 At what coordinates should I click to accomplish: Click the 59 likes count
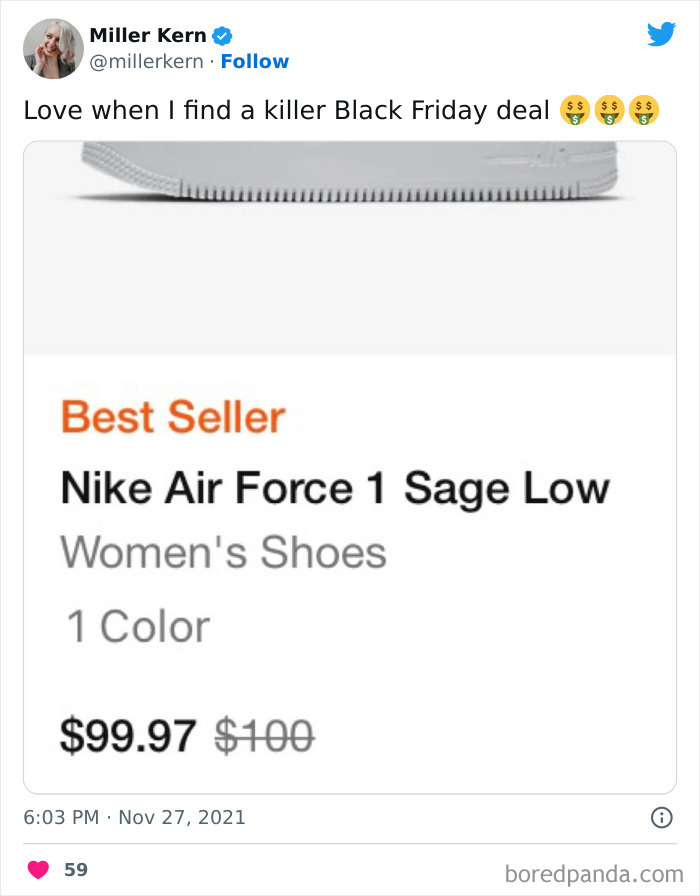coord(76,869)
